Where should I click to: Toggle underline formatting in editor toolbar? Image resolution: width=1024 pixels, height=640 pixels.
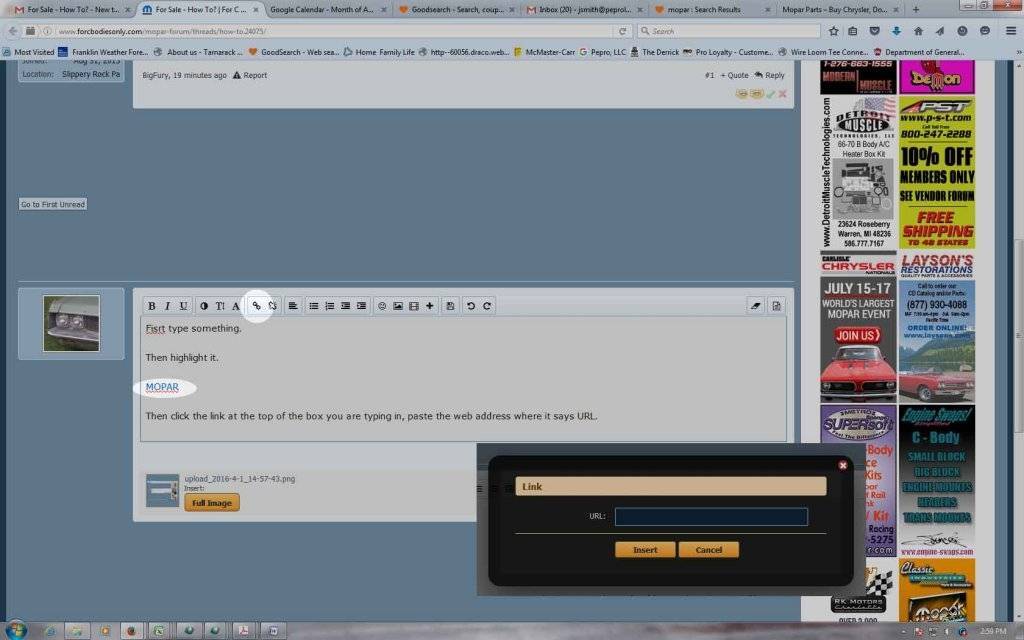click(183, 306)
